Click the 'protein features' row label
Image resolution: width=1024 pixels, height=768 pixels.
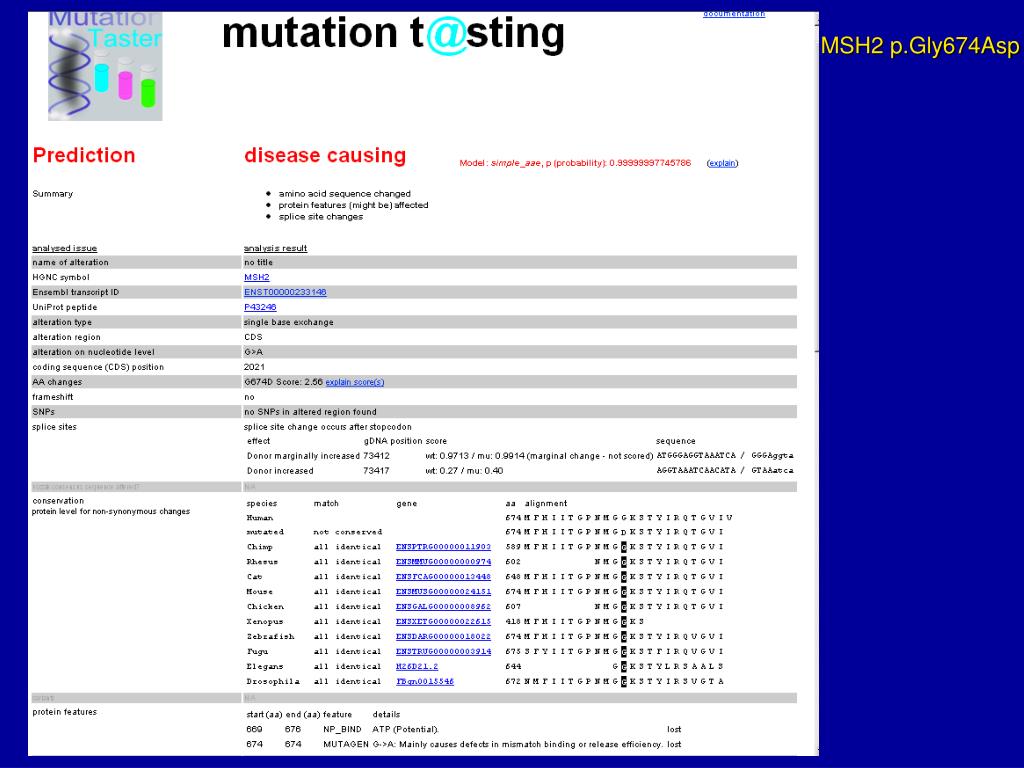65,712
